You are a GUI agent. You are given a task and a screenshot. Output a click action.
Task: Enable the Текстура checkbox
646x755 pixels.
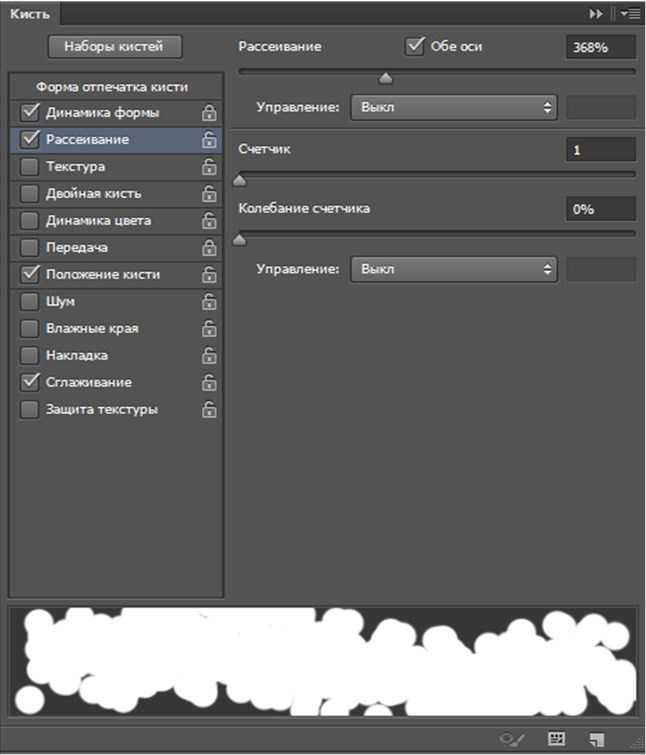point(29,167)
